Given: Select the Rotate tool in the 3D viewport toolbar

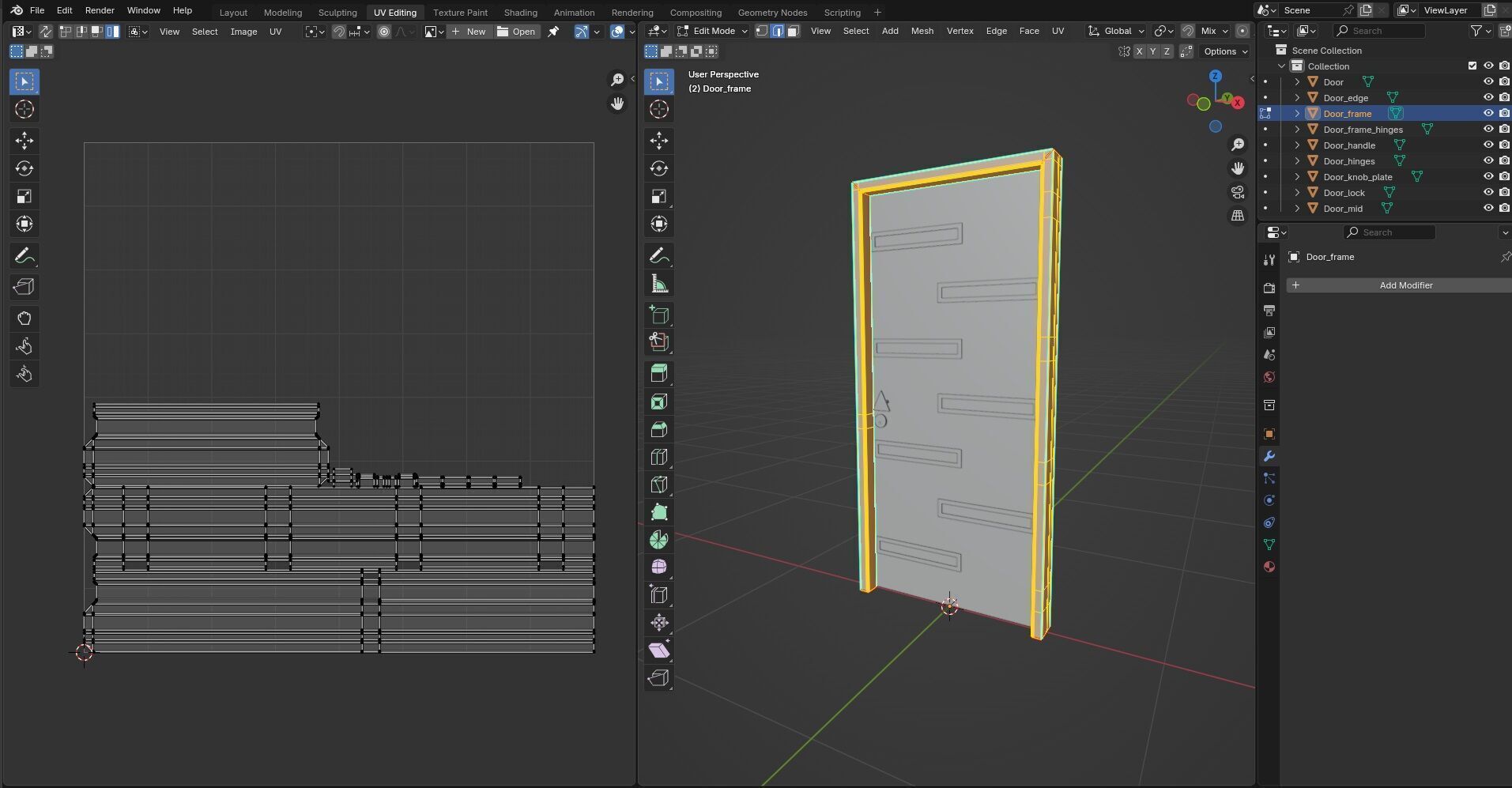Looking at the screenshot, I should pyautogui.click(x=659, y=168).
